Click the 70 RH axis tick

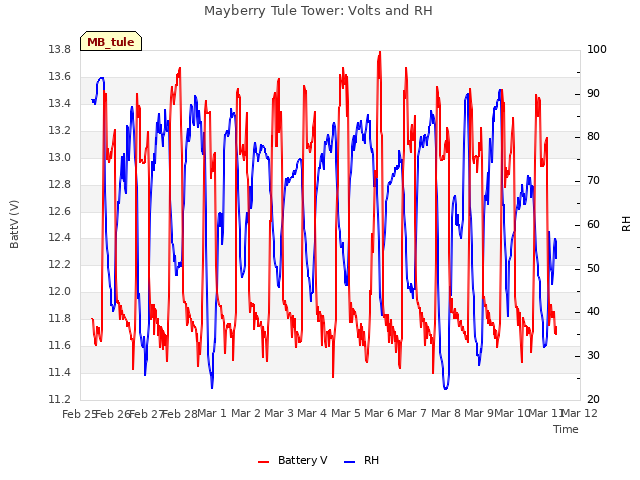593,180
